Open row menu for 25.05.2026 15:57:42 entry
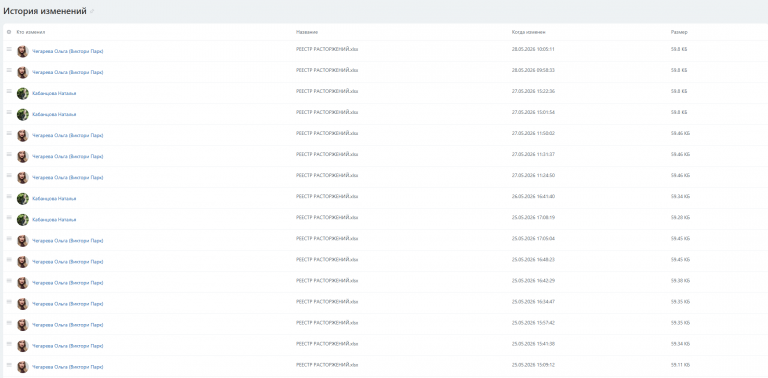Viewport: 768px width, 378px height. point(9,323)
